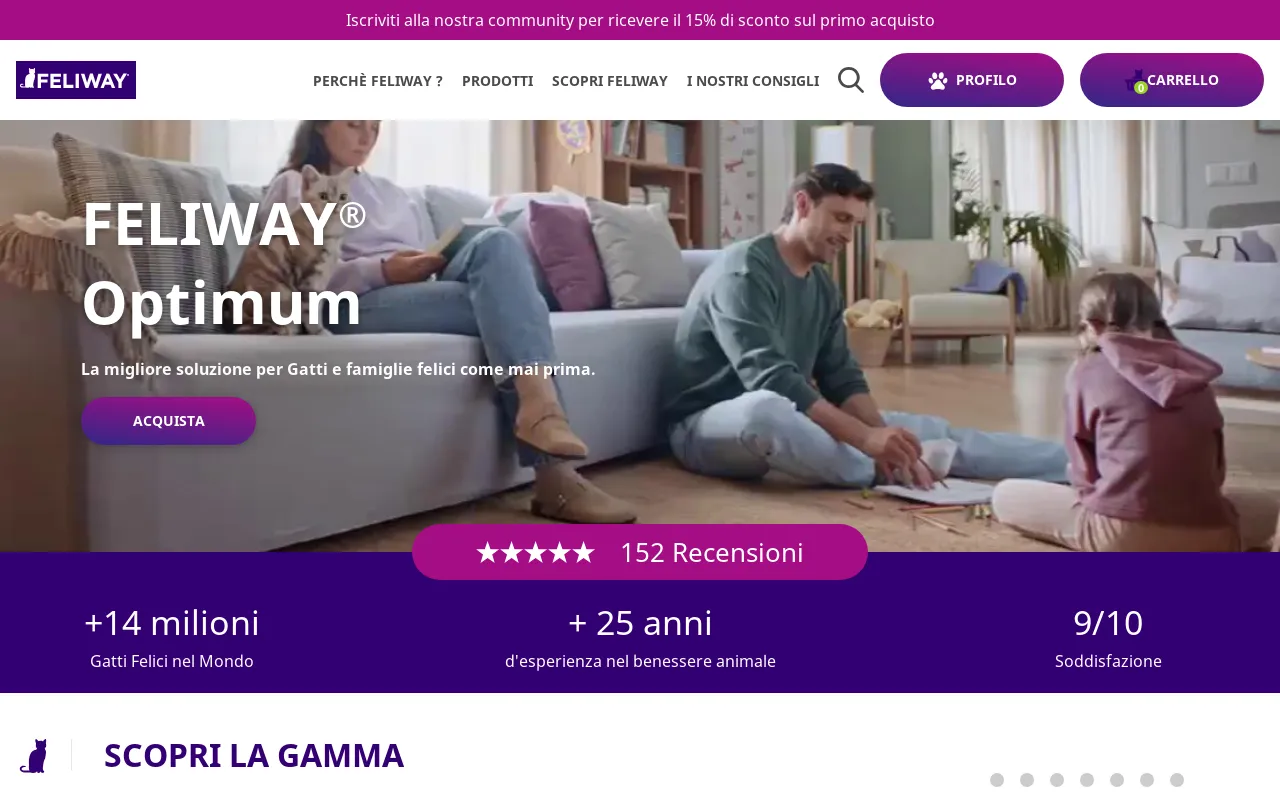1280x800 pixels.
Task: Expand Scopri Feliway navigation item
Action: [610, 81]
